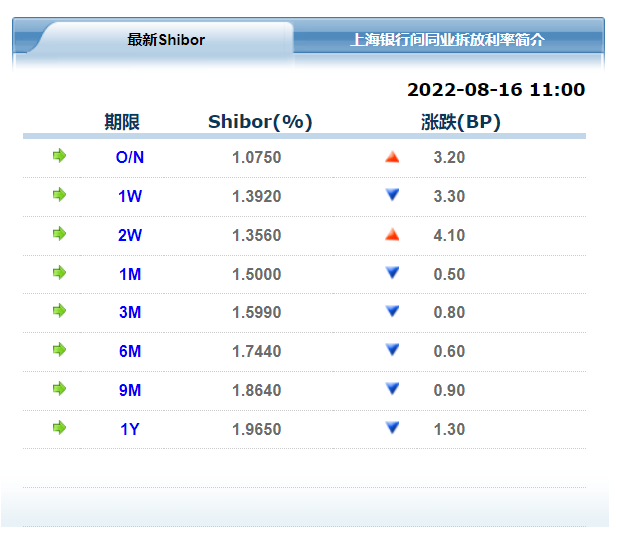
Task: Click the red up triangle for O/N
Action: coord(392,157)
